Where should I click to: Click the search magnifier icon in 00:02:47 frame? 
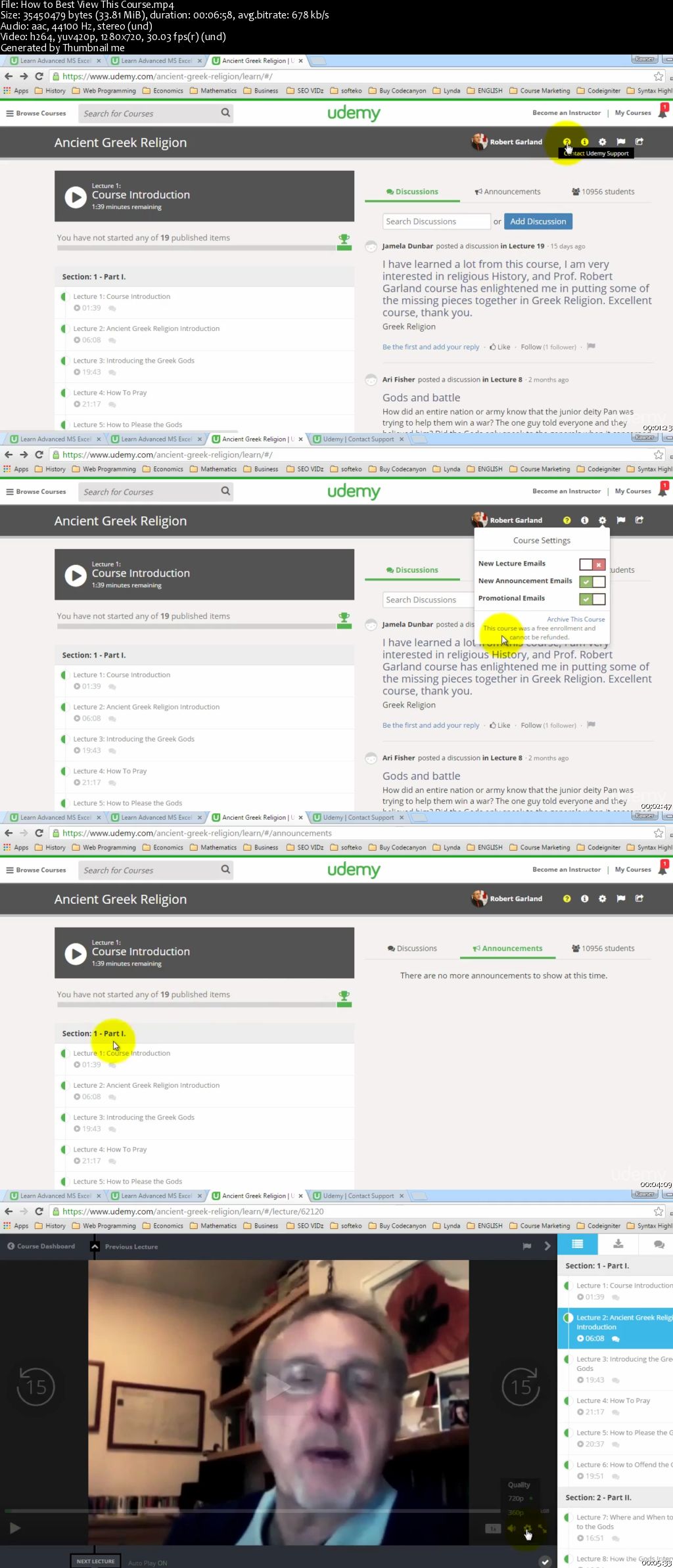click(225, 491)
